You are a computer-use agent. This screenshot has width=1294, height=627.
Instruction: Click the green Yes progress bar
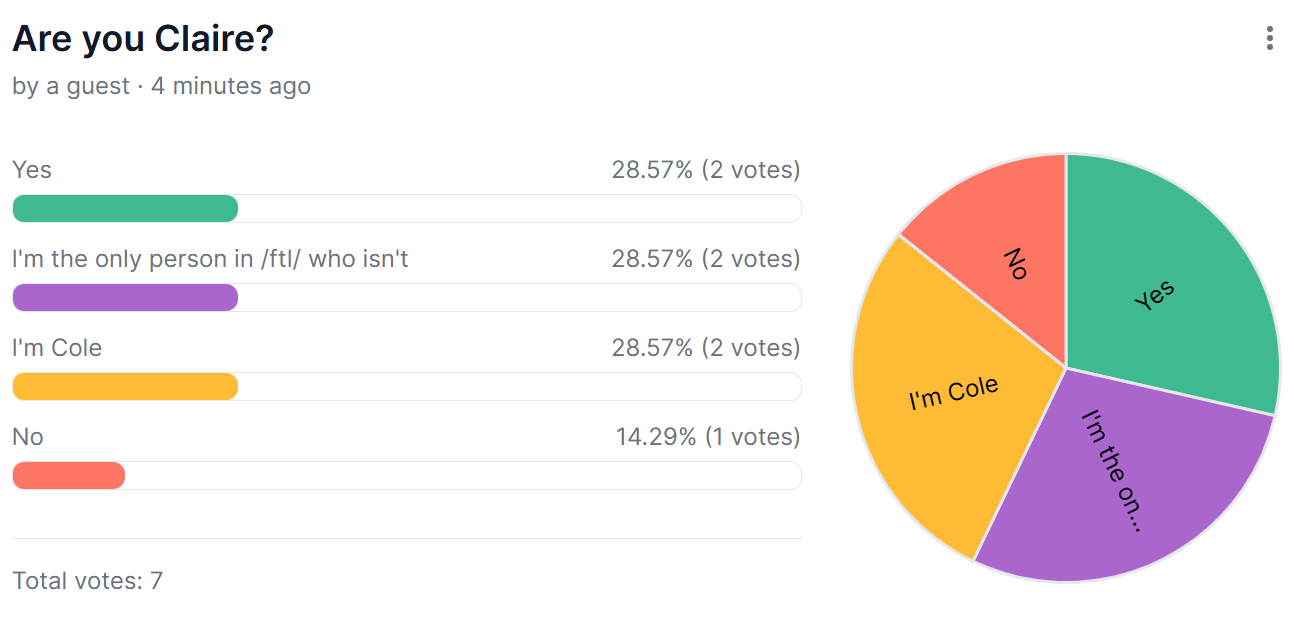tap(125, 209)
